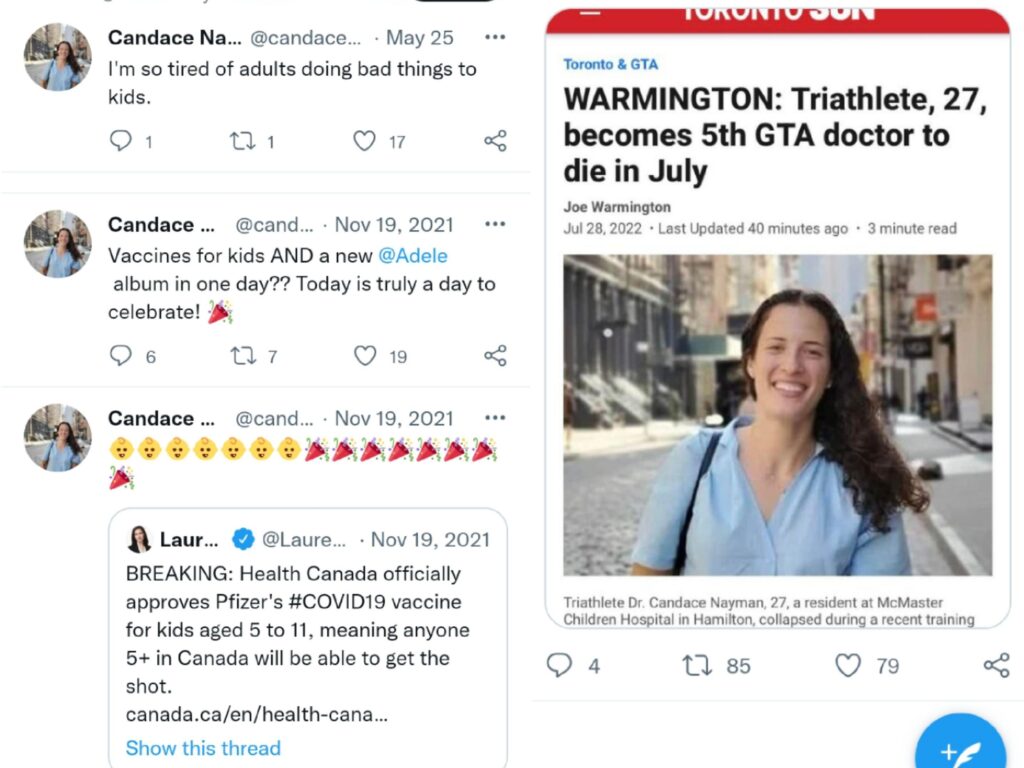This screenshot has height=768, width=1024.
Task: Retweet the Adele album tweet
Action: [243, 356]
